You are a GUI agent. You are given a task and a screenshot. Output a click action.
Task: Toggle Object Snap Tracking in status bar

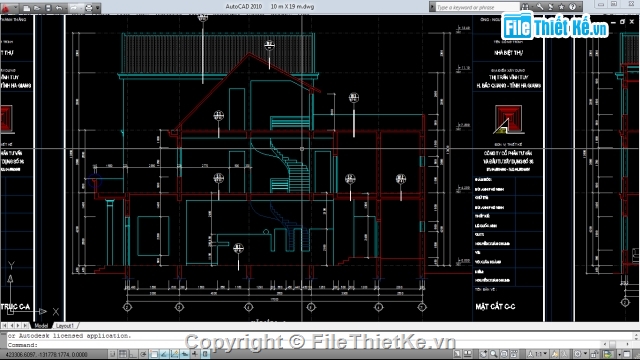pyautogui.click(x=164, y=354)
